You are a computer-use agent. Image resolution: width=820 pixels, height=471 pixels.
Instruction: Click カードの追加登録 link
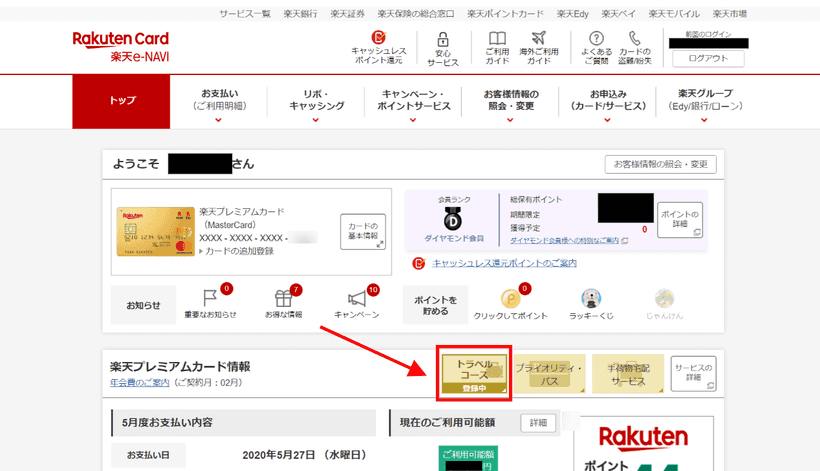(x=239, y=251)
